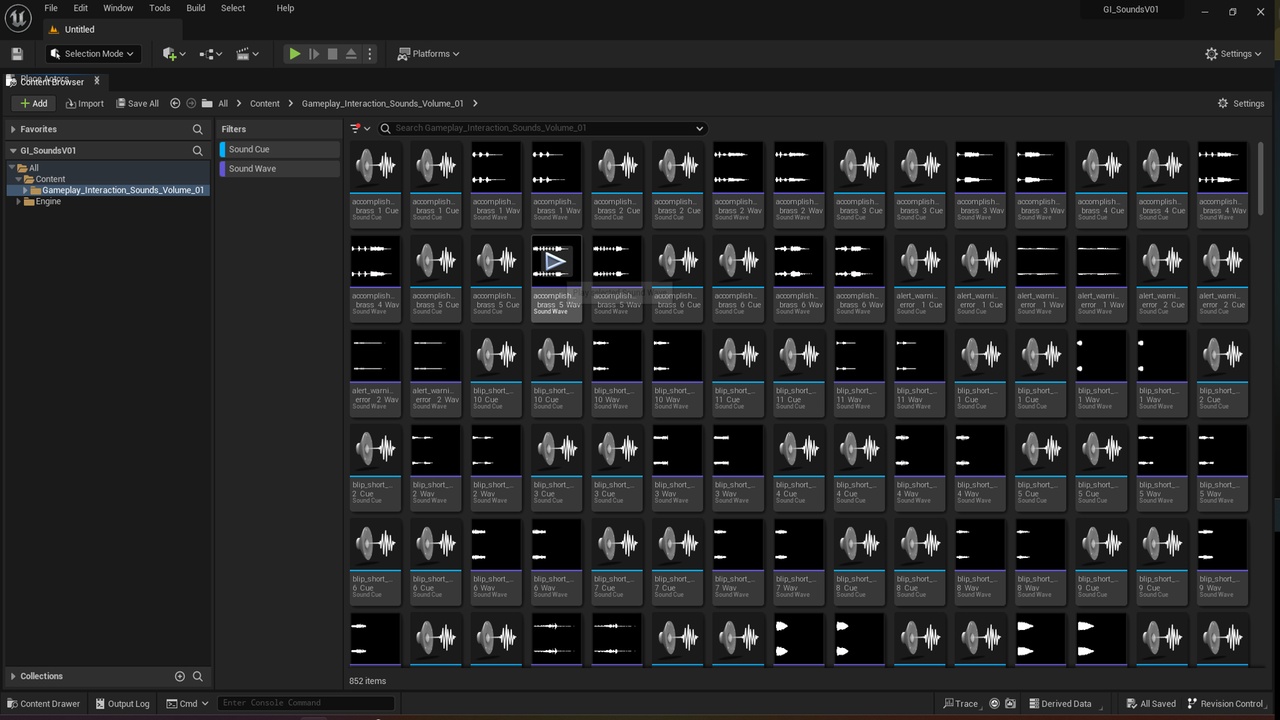Open editor Settings dropdown in main toolbar
The width and height of the screenshot is (1280, 720).
[1235, 54]
